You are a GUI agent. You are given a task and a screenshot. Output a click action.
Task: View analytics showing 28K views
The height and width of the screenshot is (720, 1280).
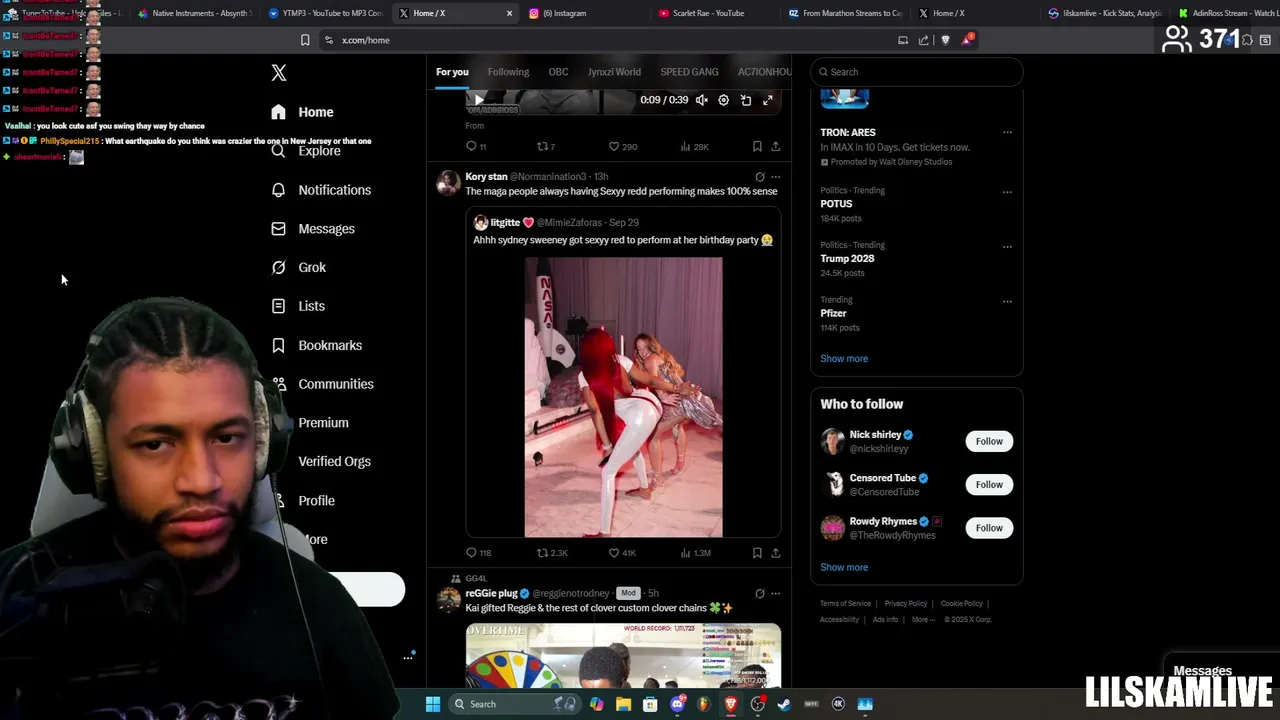[x=694, y=146]
